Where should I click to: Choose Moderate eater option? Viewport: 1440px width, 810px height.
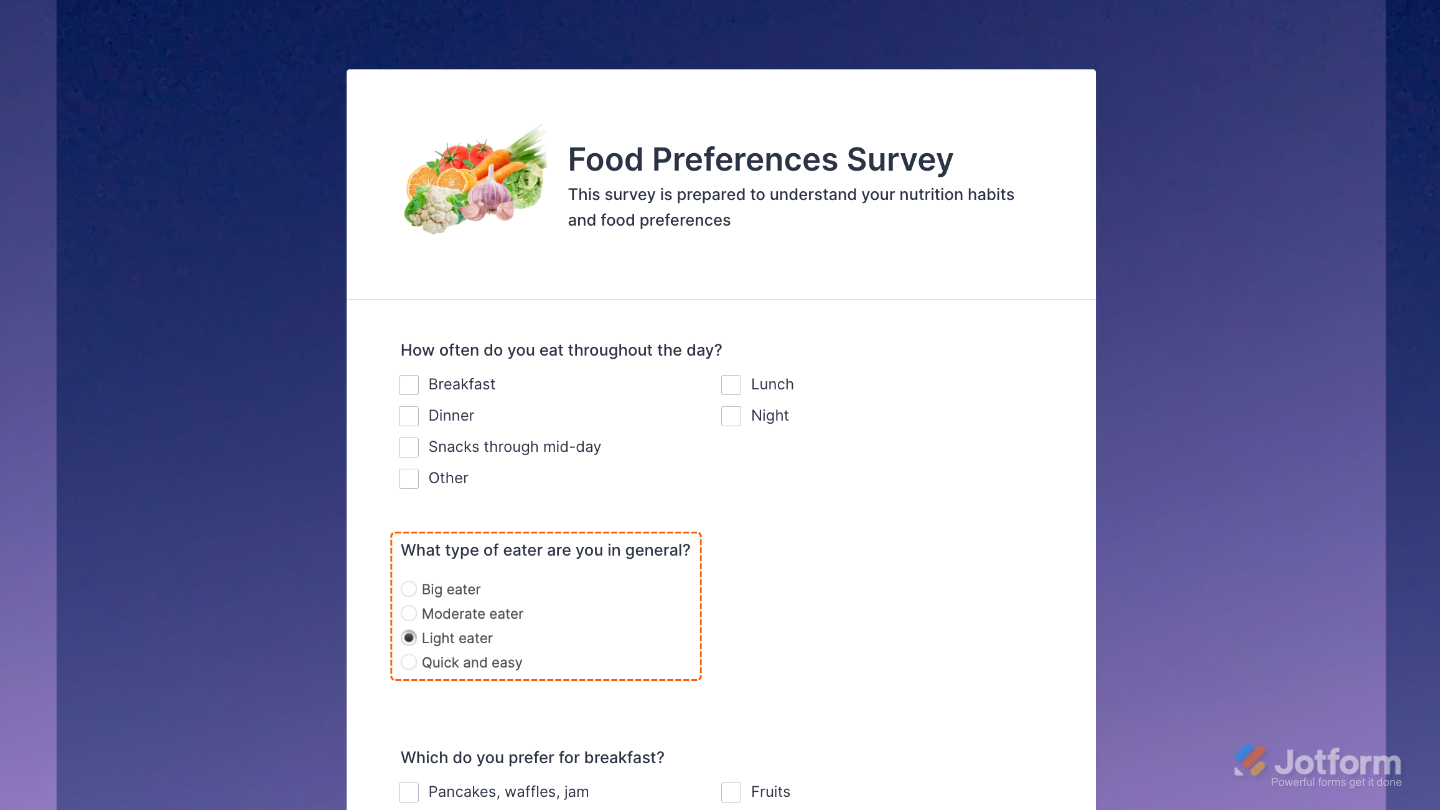point(409,613)
